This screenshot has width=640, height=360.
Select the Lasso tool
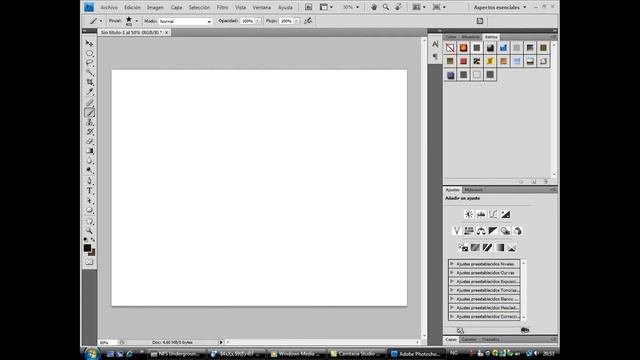pos(89,63)
